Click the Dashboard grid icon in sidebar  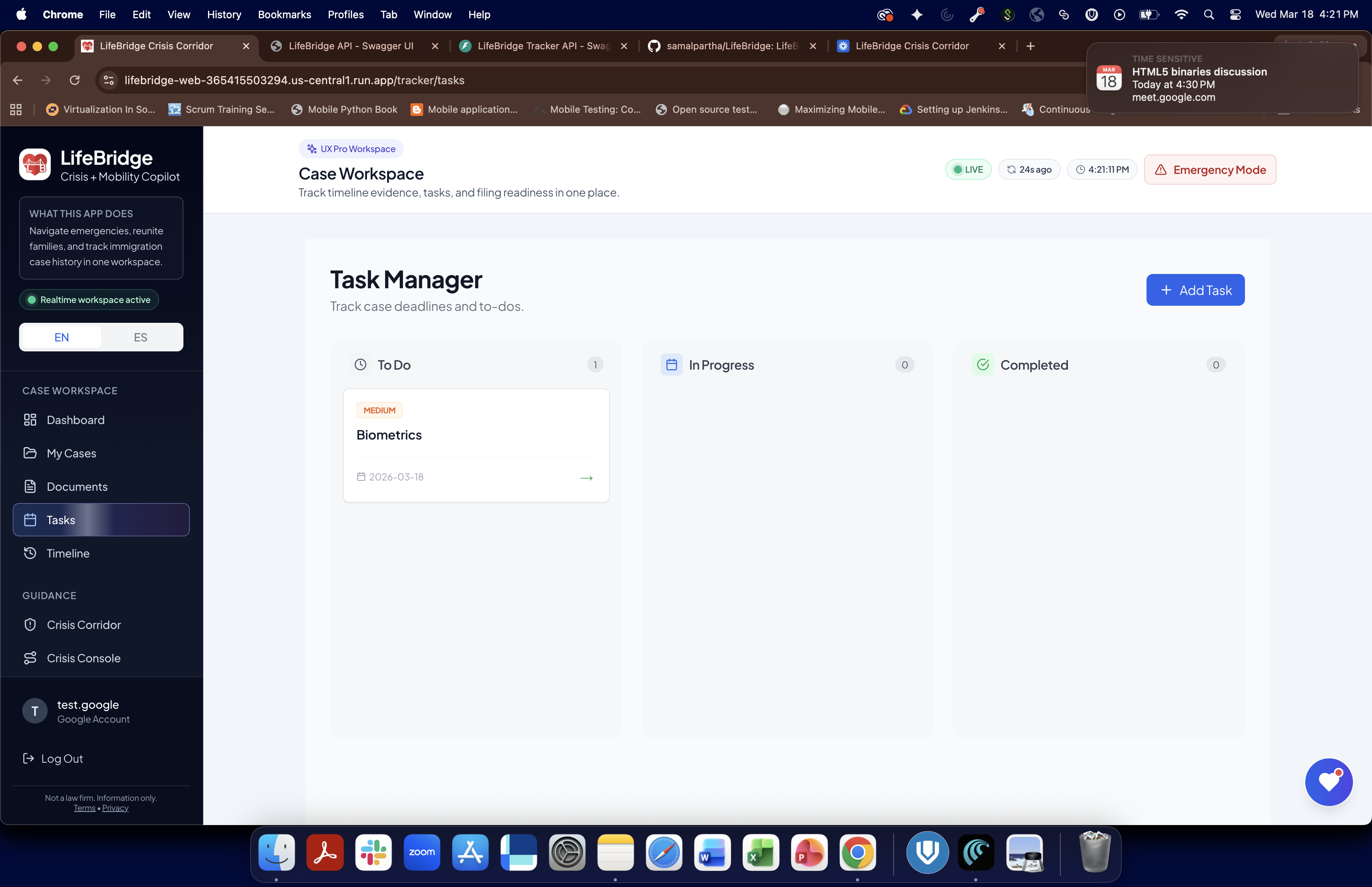point(31,420)
